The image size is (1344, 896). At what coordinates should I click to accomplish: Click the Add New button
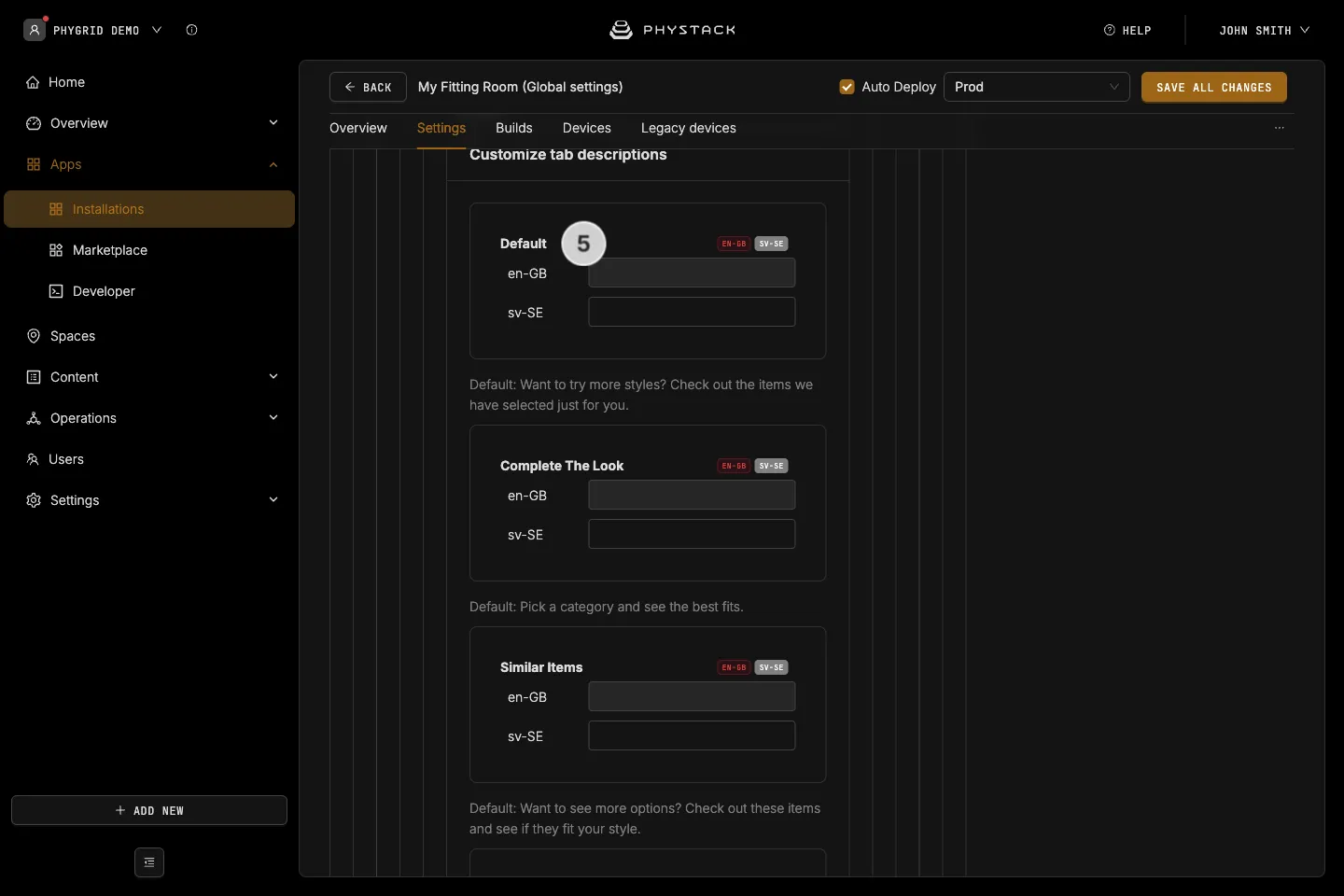click(x=149, y=810)
